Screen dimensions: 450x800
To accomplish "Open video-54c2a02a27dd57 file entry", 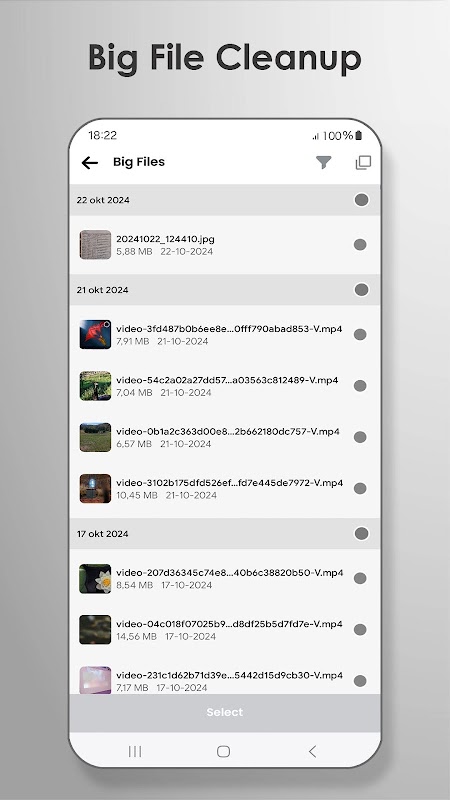I will (225, 386).
